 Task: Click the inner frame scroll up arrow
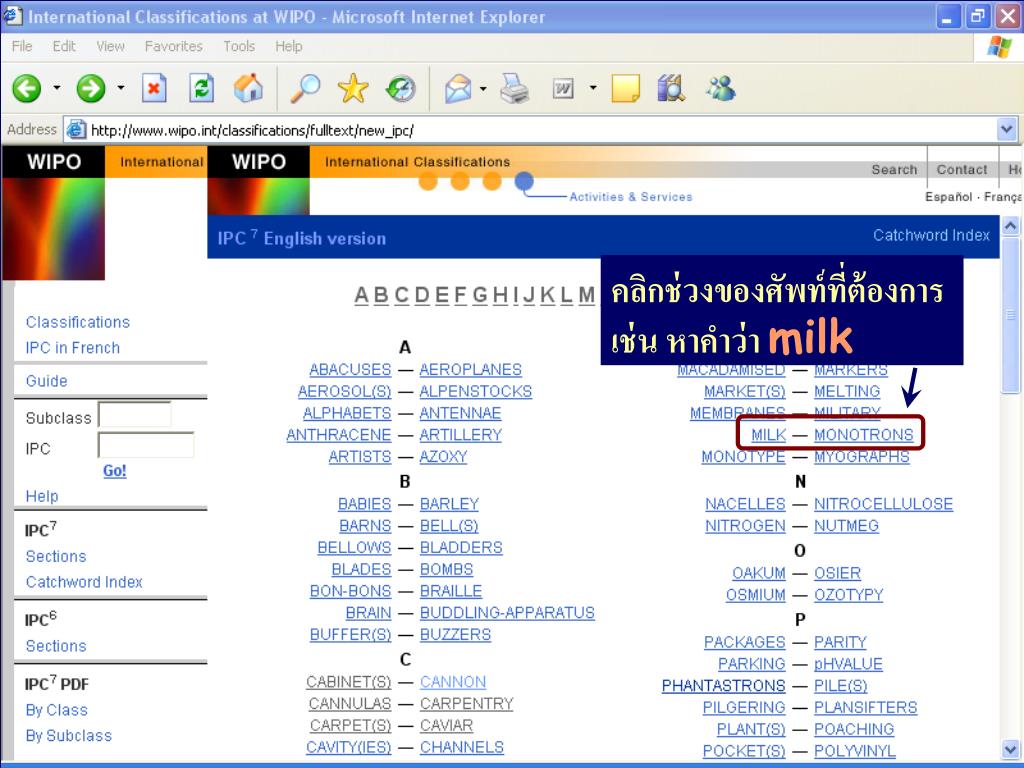[x=1010, y=226]
